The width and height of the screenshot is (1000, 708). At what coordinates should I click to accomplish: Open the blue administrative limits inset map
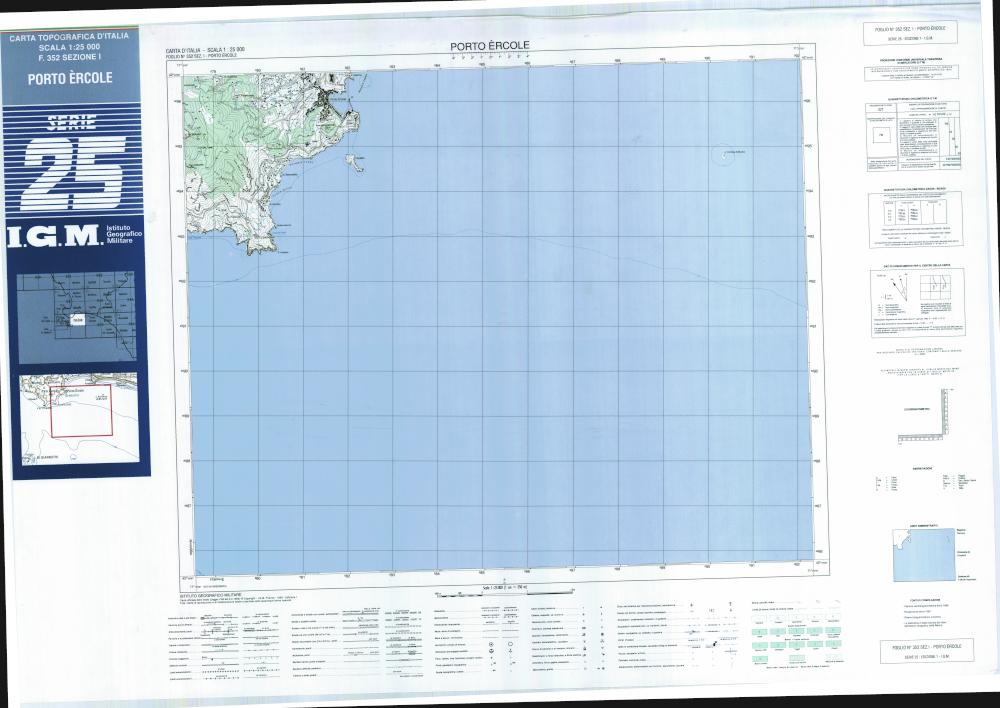click(924, 554)
